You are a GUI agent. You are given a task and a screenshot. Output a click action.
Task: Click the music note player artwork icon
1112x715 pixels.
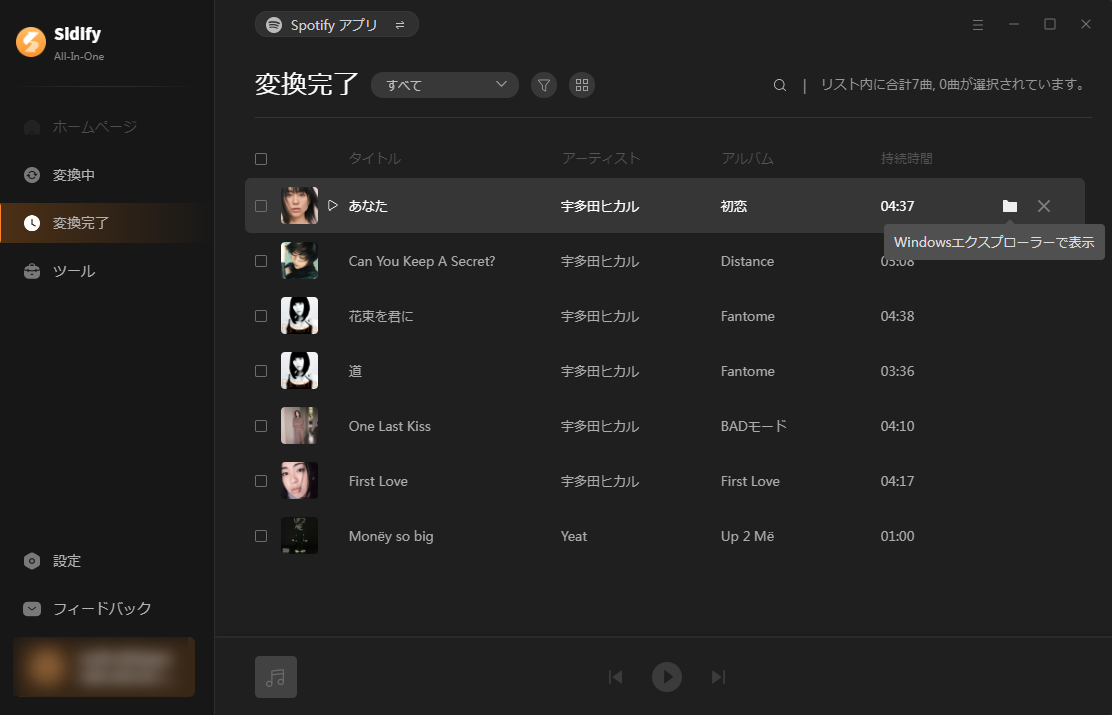click(x=276, y=677)
